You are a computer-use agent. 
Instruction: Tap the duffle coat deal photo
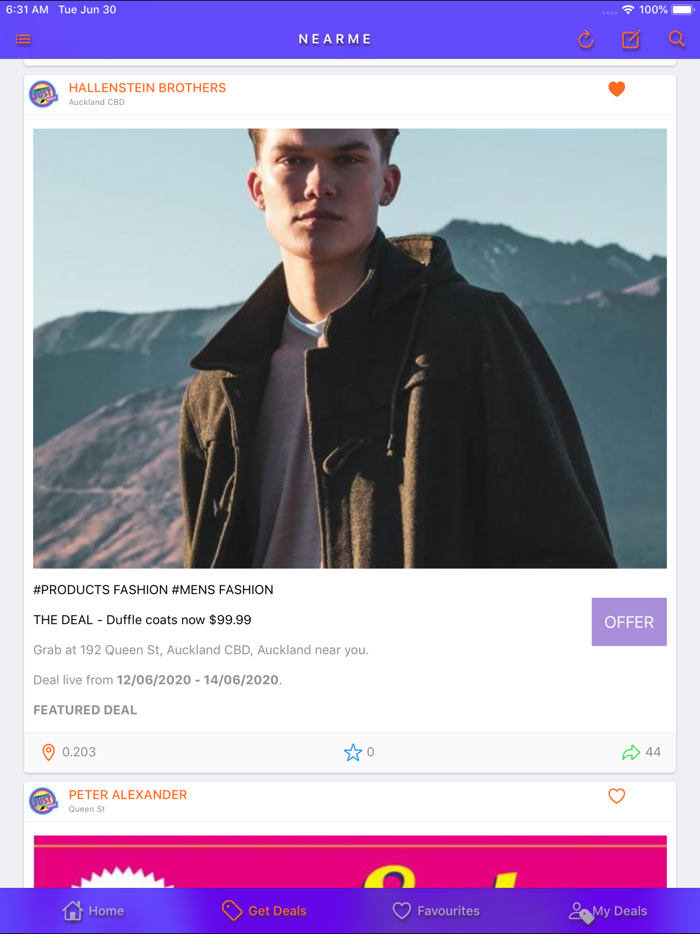(350, 348)
